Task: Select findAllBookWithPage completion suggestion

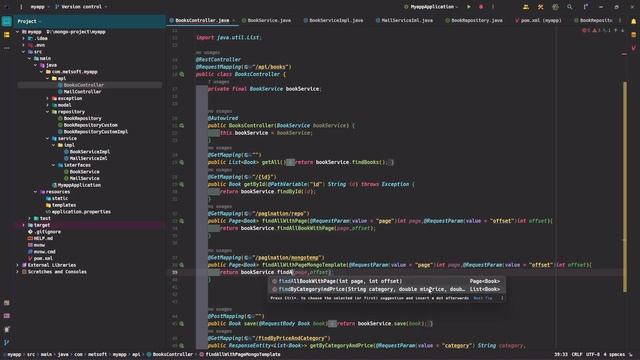Action: 386,281
